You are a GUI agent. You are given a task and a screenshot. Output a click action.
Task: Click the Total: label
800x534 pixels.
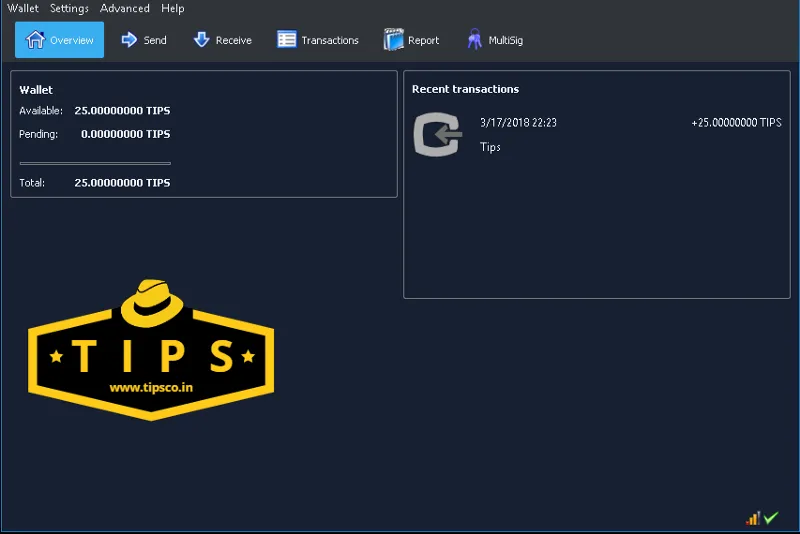tap(32, 183)
